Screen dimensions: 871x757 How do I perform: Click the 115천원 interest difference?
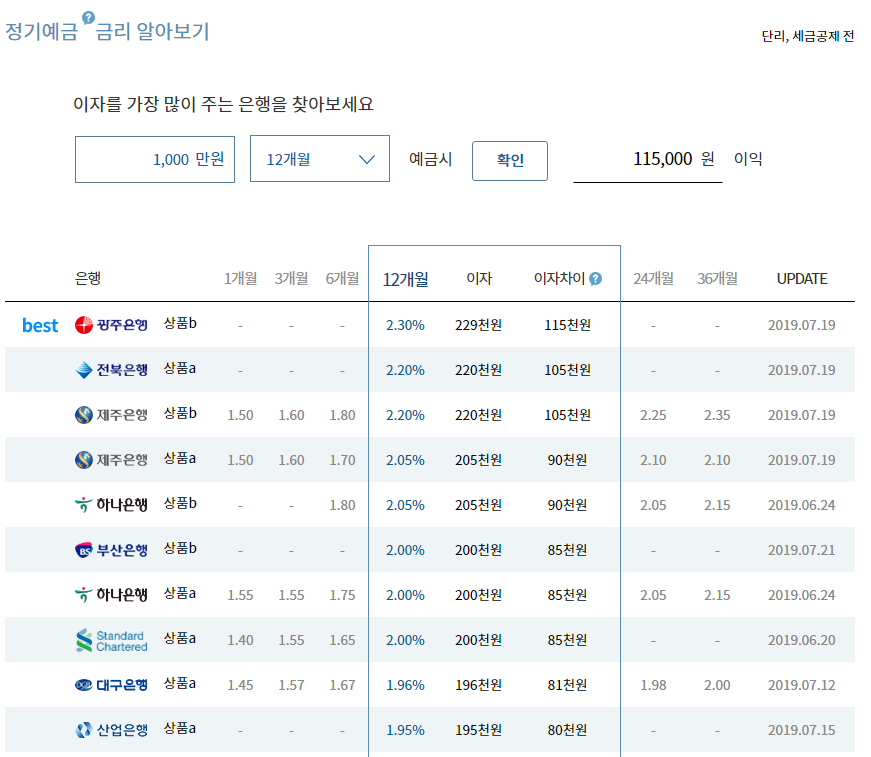(567, 325)
